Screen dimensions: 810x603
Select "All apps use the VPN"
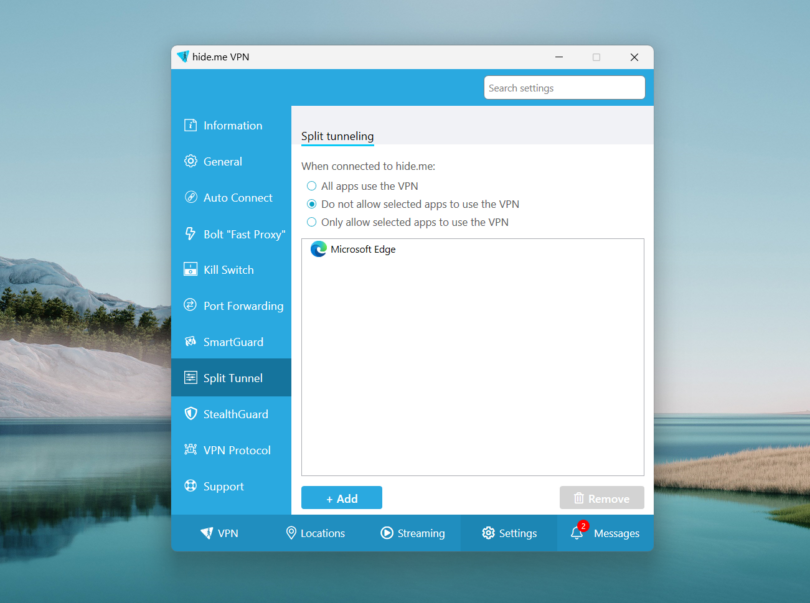pos(311,186)
